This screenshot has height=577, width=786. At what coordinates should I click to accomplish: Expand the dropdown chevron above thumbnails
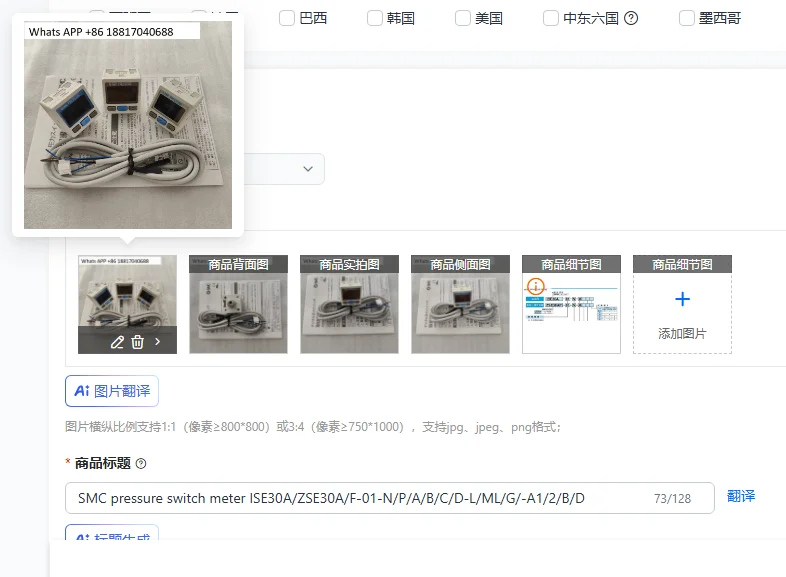pos(308,169)
